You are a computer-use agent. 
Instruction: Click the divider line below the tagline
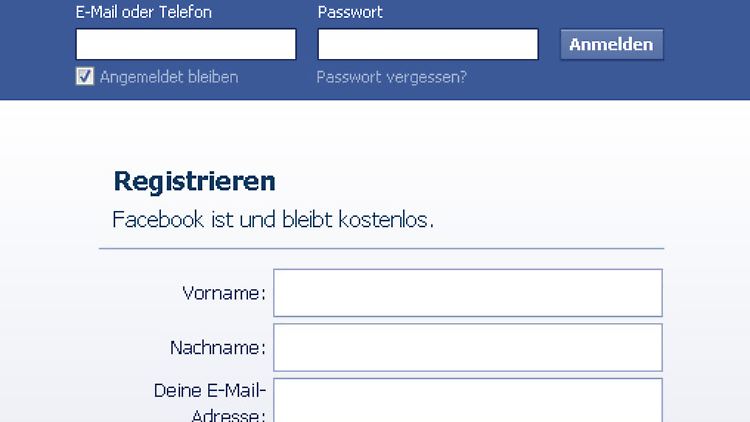(x=381, y=248)
